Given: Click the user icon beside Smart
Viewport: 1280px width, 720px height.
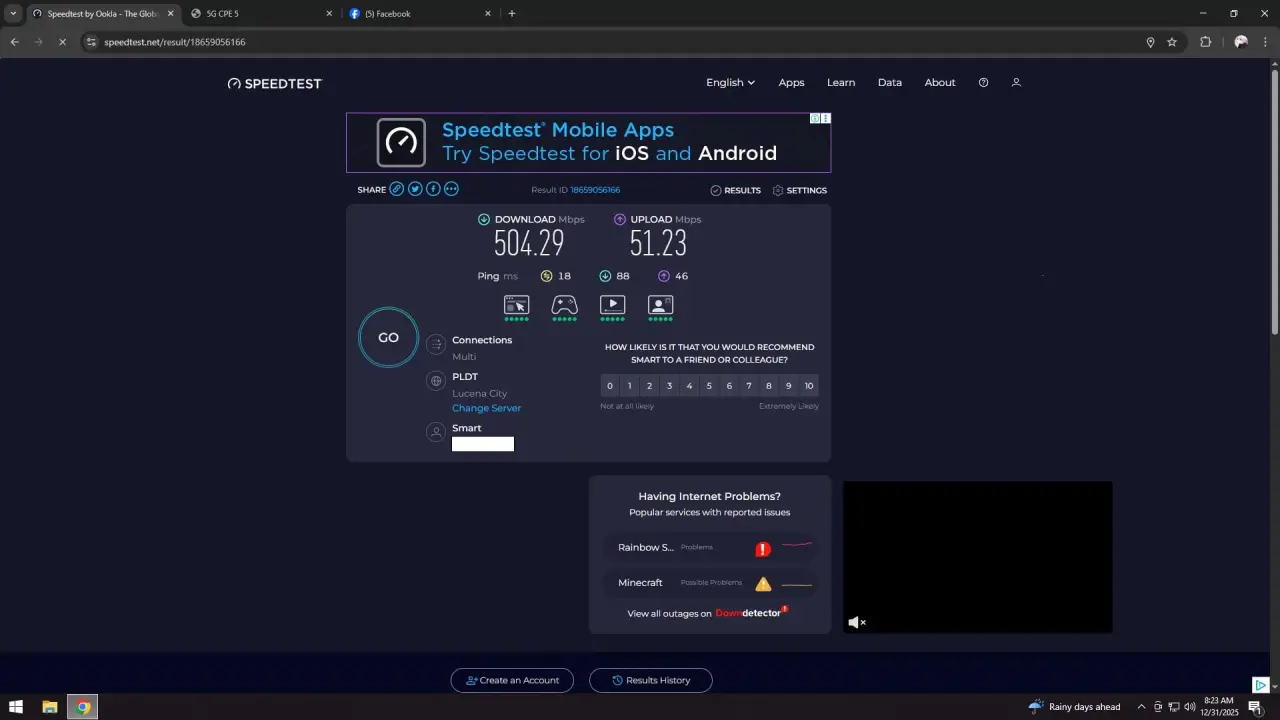Looking at the screenshot, I should point(435,432).
